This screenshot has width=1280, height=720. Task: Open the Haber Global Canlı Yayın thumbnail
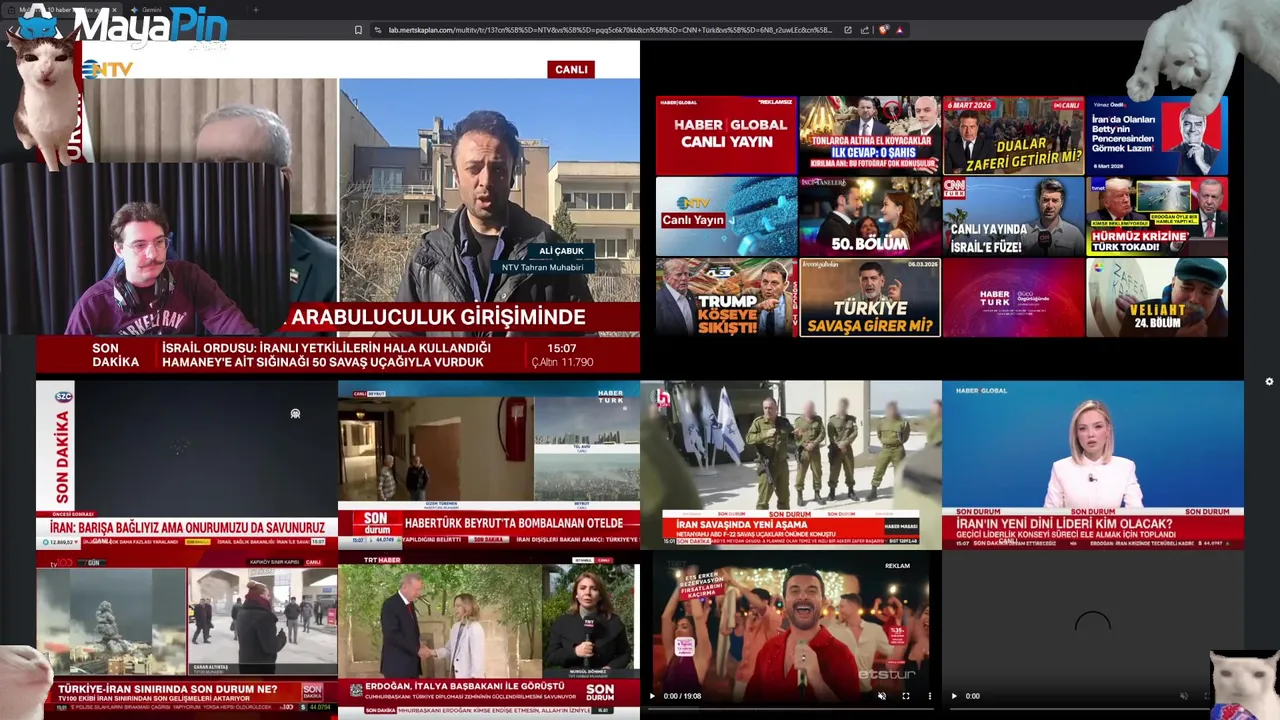(x=726, y=134)
